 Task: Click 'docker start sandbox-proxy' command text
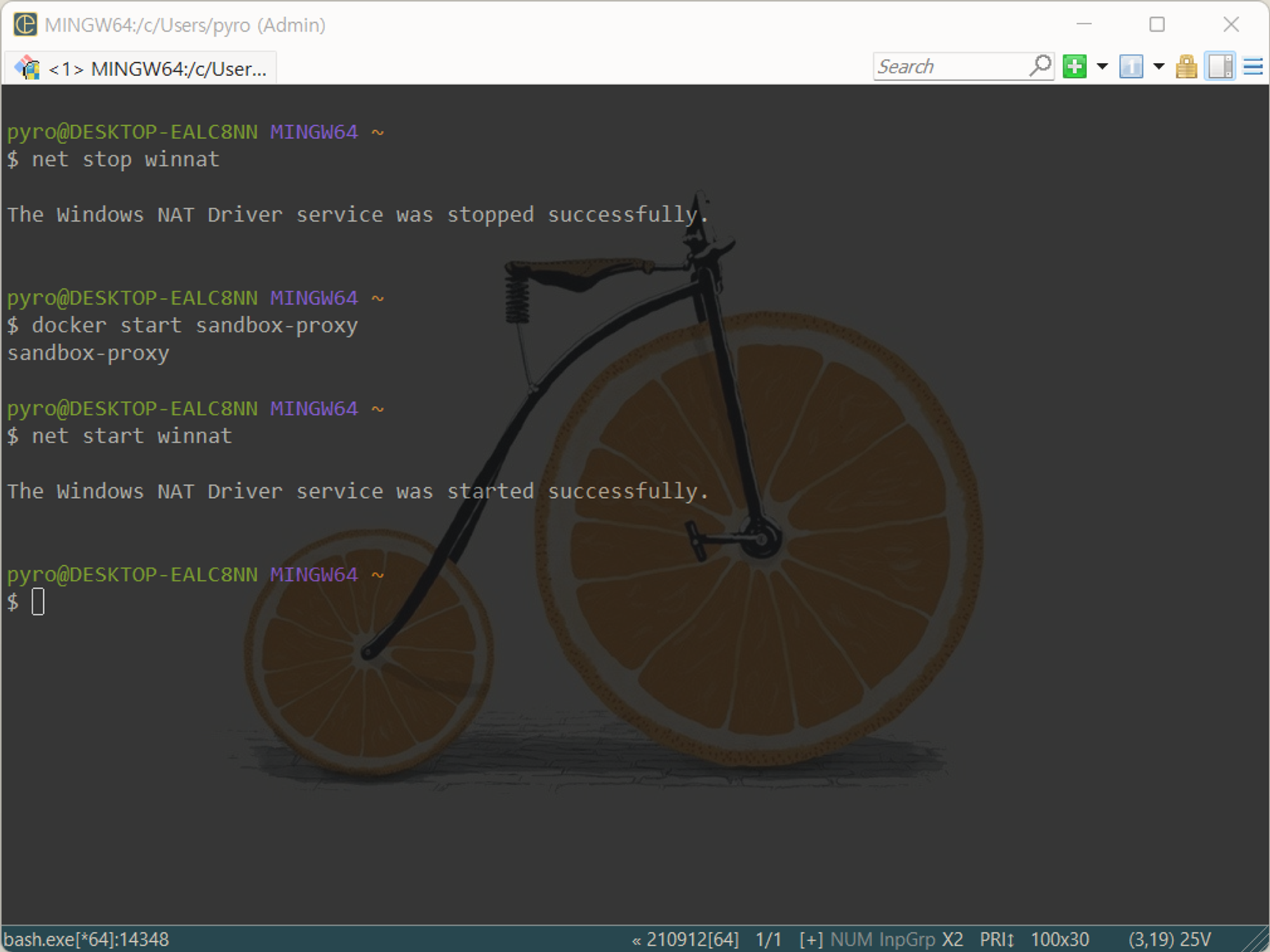click(195, 326)
